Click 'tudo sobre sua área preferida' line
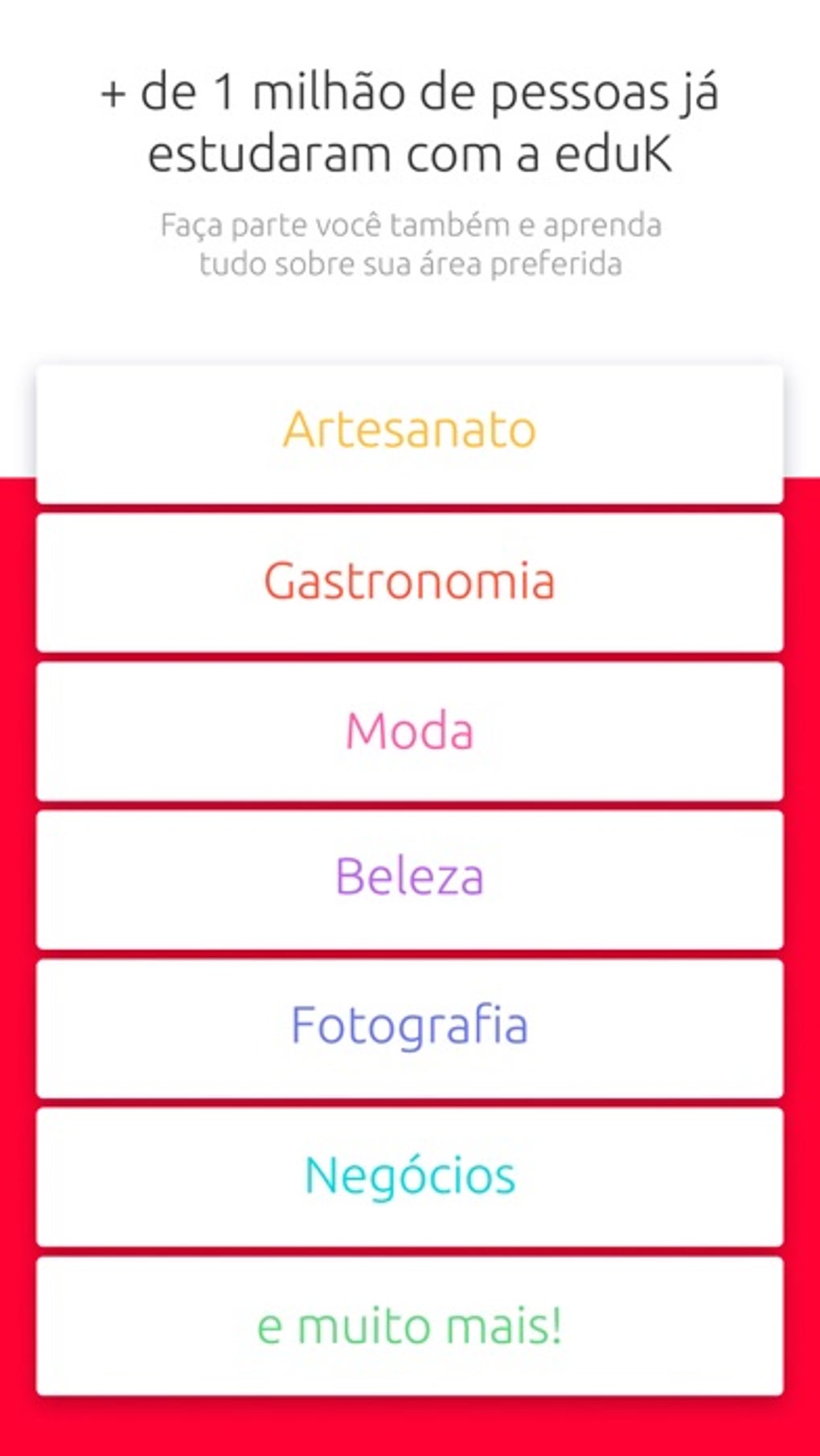820x1456 pixels. pyautogui.click(x=409, y=265)
